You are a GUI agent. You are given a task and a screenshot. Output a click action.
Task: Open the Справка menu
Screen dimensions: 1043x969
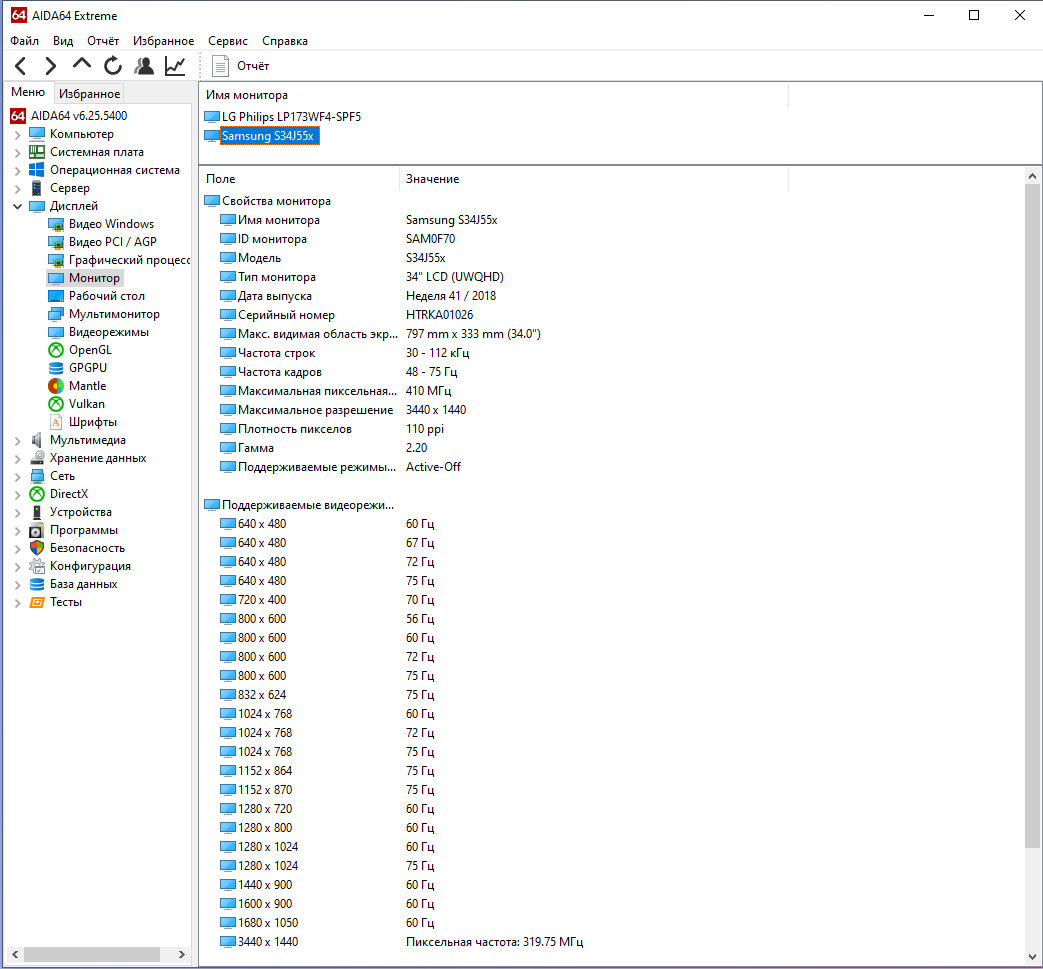tap(285, 41)
